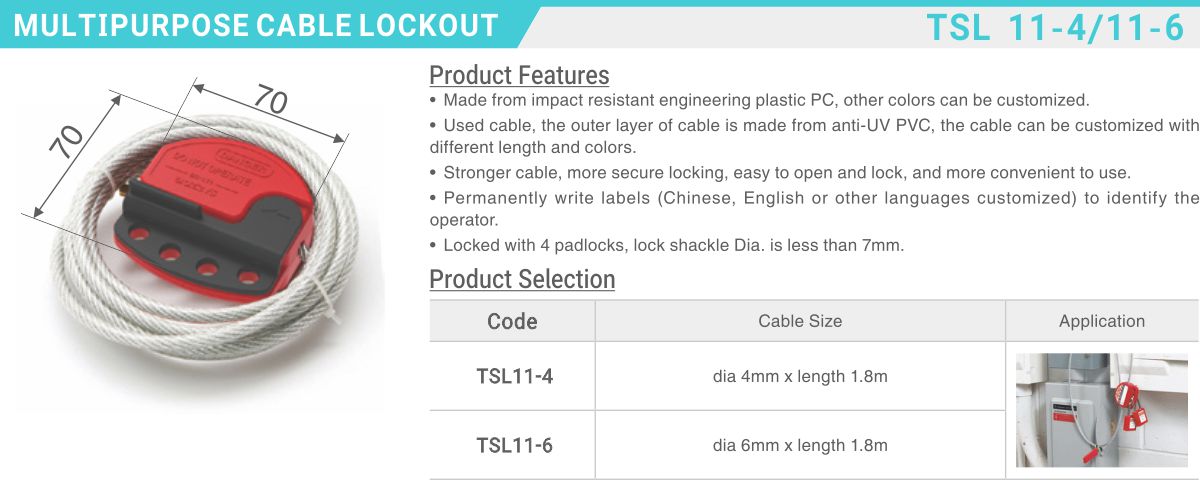Image resolution: width=1200 pixels, height=480 pixels.
Task: Click the stronger cable feature bullet
Action: tap(780, 172)
